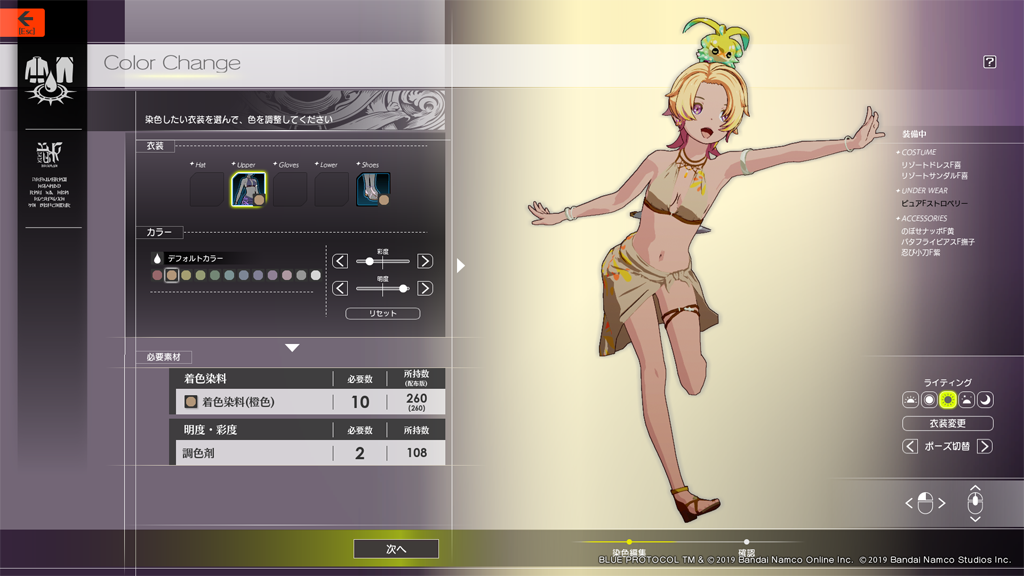The image size is (1024, 576).
Task: Click the 衣装変更 costume change button
Action: (x=947, y=423)
